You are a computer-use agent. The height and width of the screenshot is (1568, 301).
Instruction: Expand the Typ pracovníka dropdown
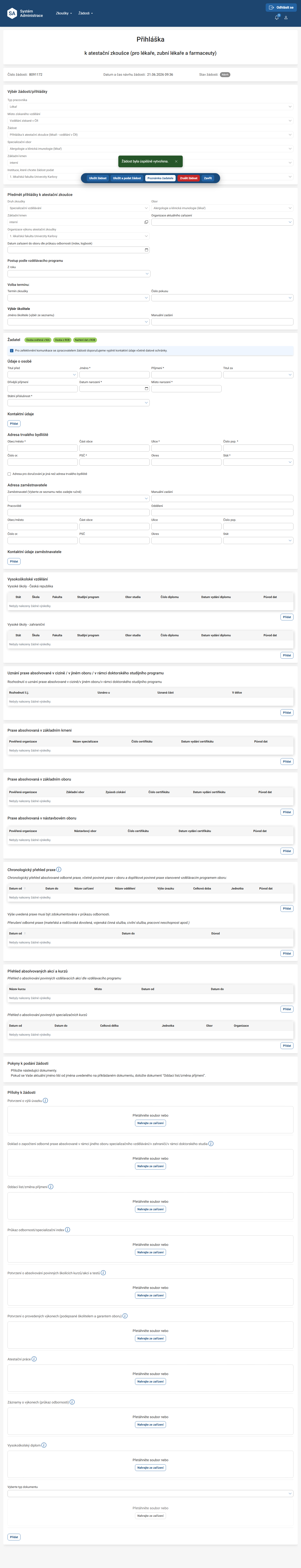[150, 106]
